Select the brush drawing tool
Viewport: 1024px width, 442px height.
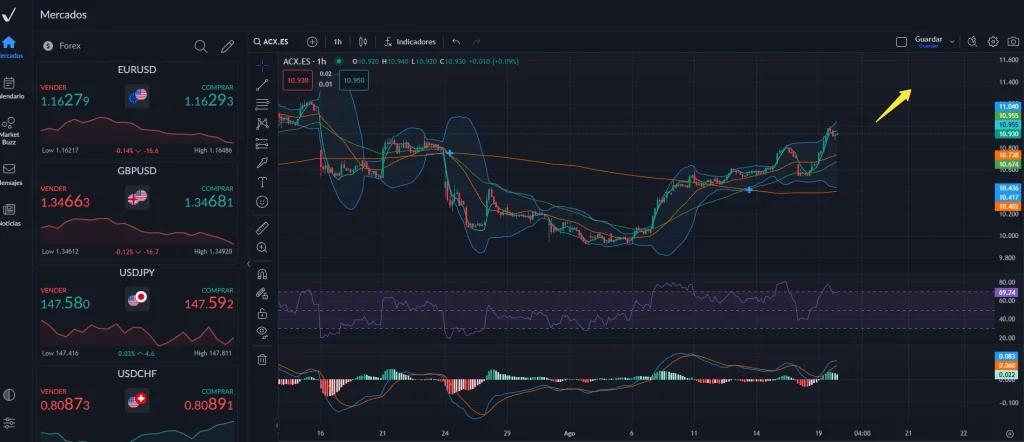click(262, 163)
